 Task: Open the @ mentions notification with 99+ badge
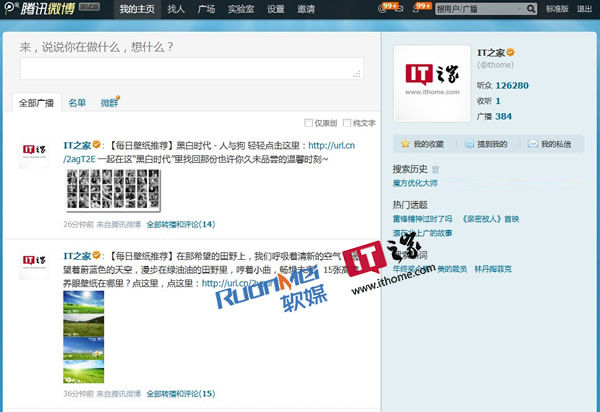[x=388, y=8]
